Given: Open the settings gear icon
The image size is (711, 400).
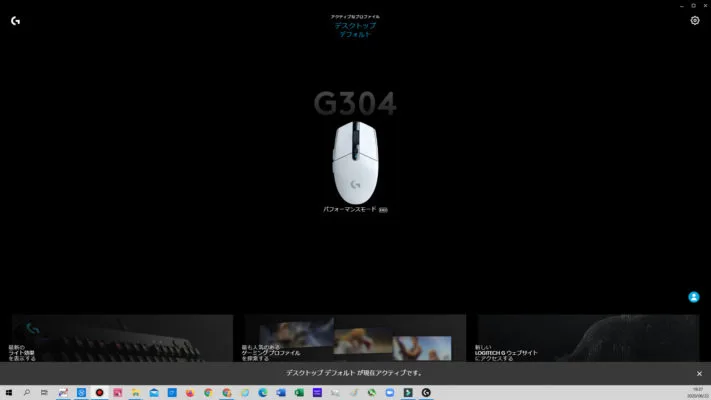Looking at the screenshot, I should click(x=695, y=20).
